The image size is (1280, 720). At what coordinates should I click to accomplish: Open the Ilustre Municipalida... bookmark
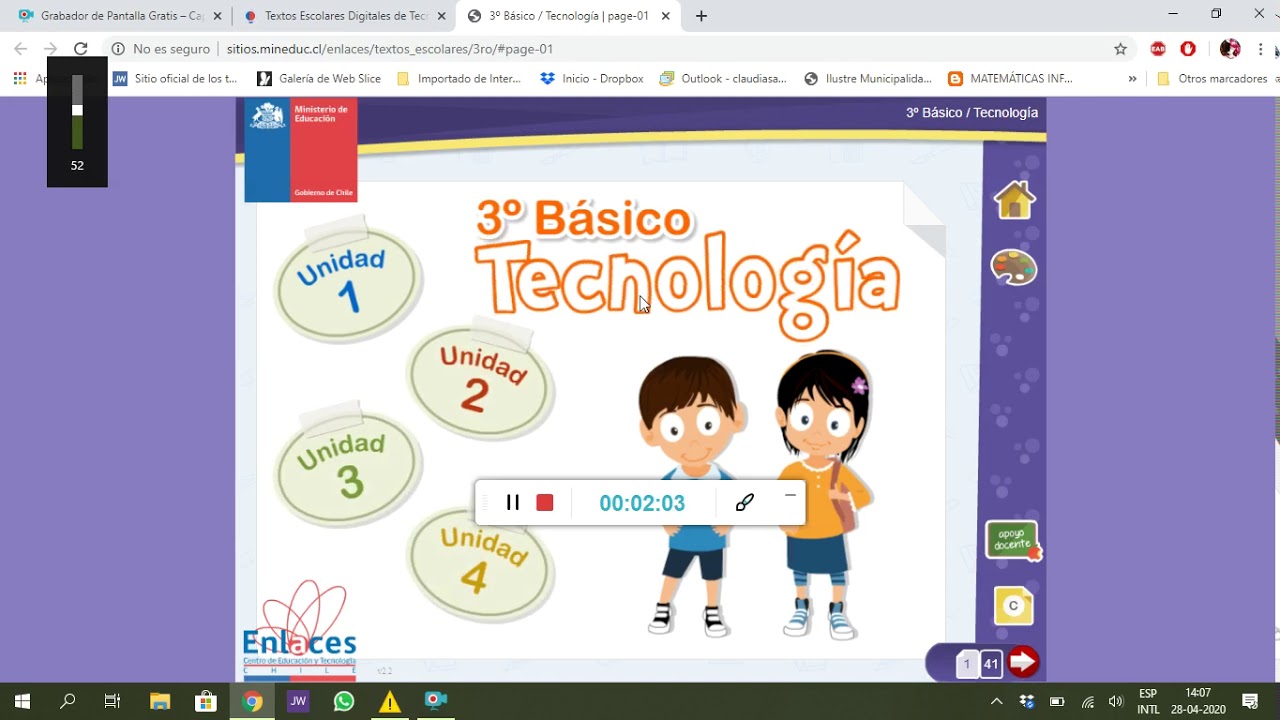[868, 78]
